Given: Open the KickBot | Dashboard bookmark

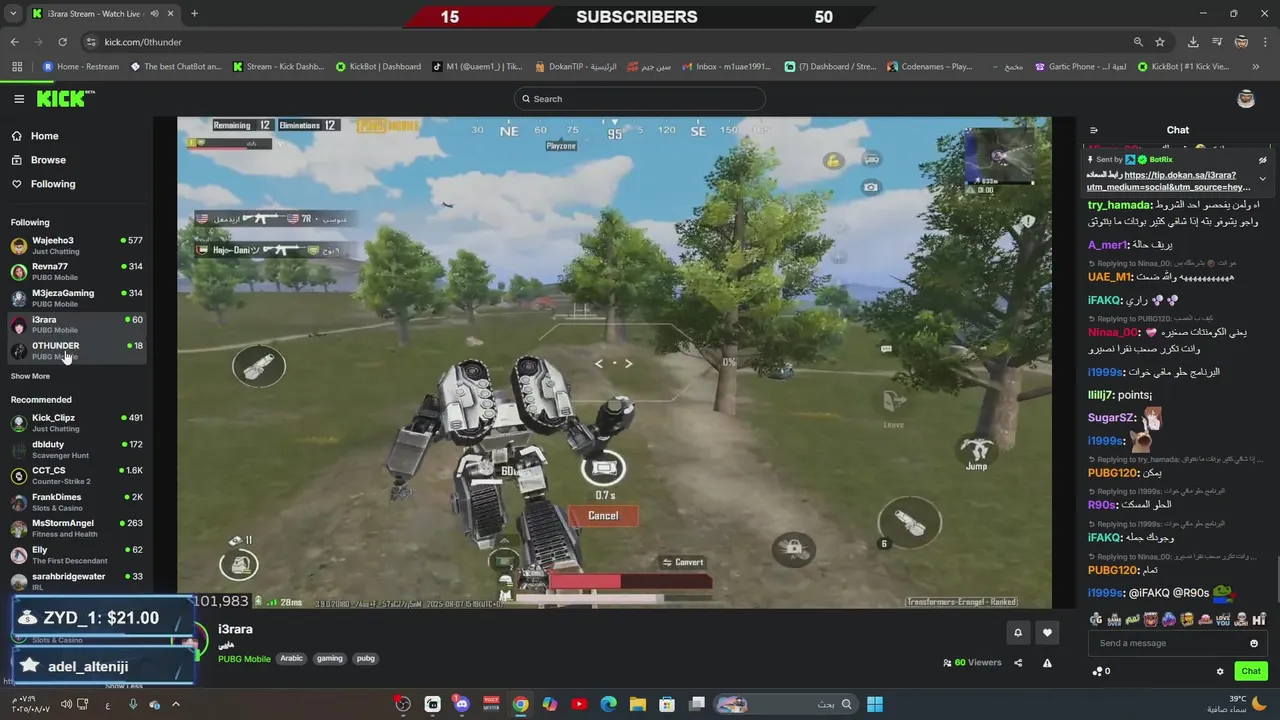Looking at the screenshot, I should pyautogui.click(x=378, y=67).
